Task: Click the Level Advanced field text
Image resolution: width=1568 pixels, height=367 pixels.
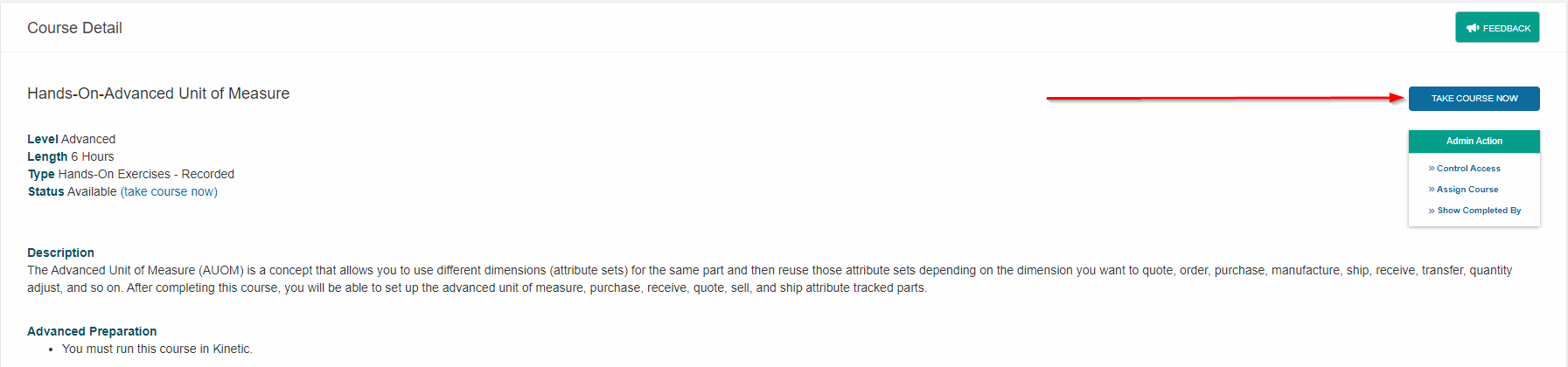Action: [71, 139]
